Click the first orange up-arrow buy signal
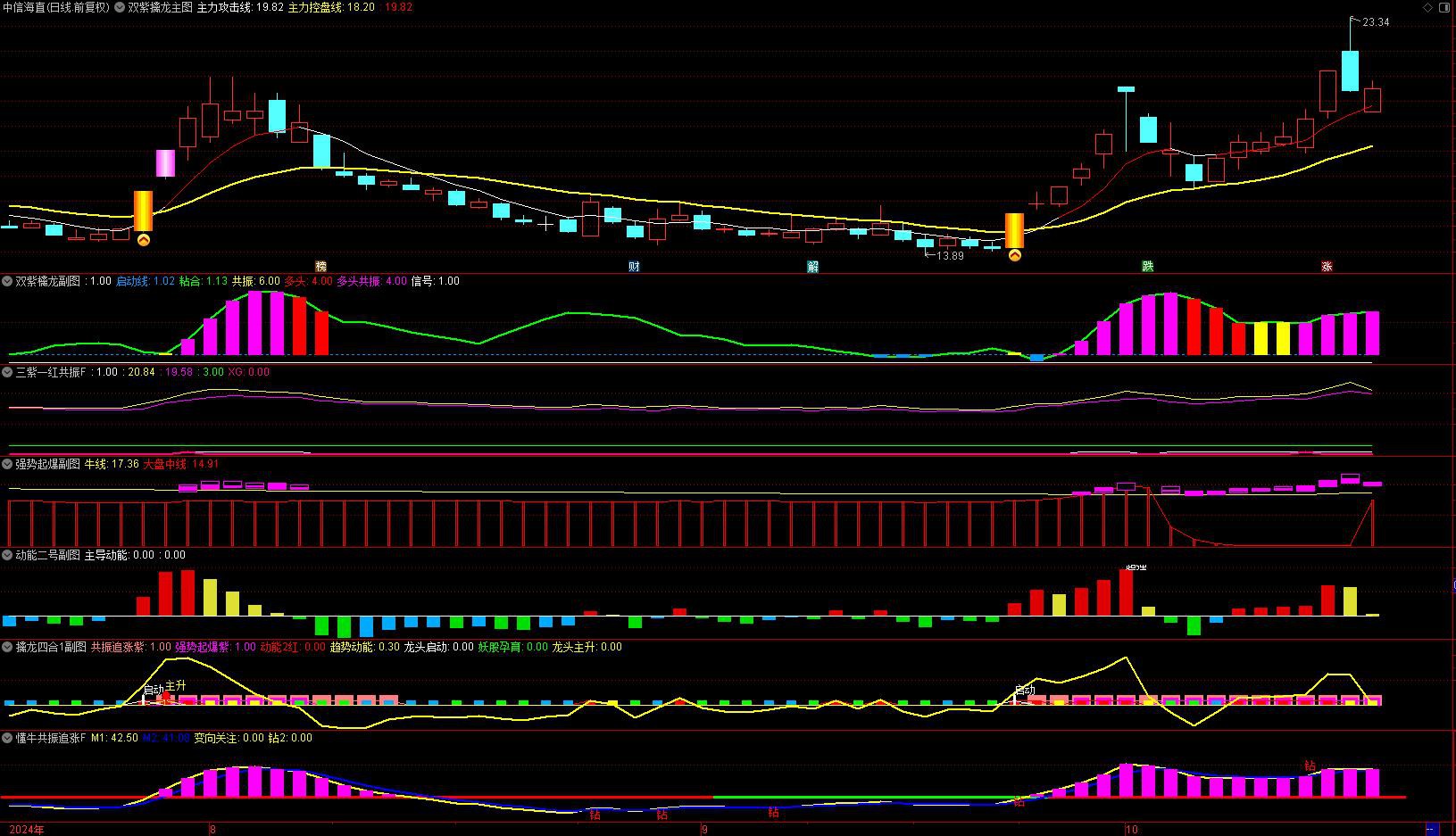 click(143, 240)
